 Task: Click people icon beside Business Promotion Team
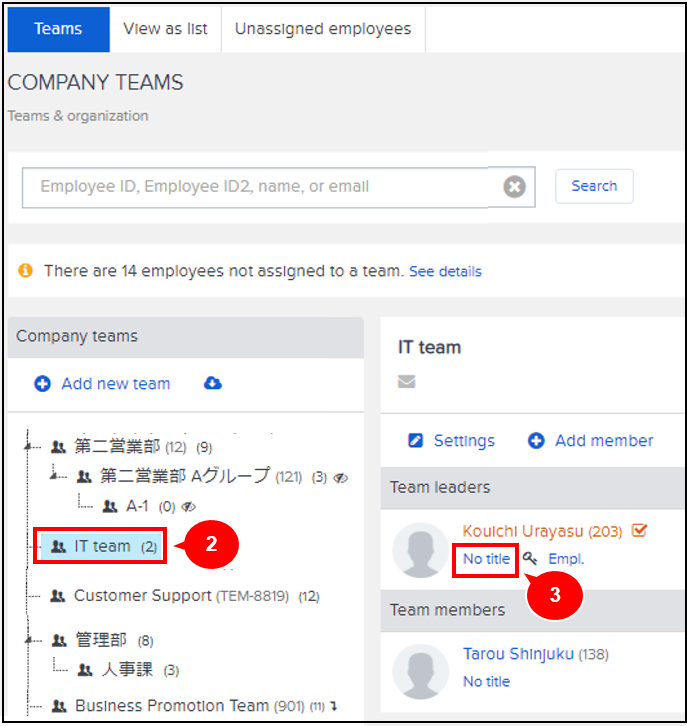[59, 706]
